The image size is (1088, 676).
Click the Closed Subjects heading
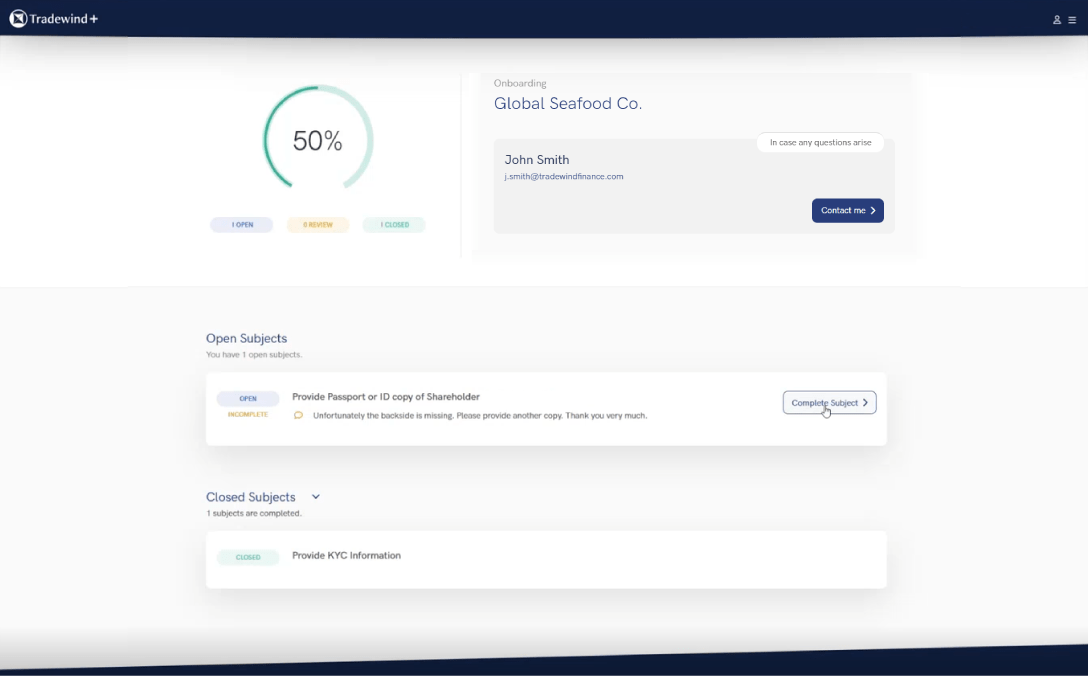click(x=250, y=497)
